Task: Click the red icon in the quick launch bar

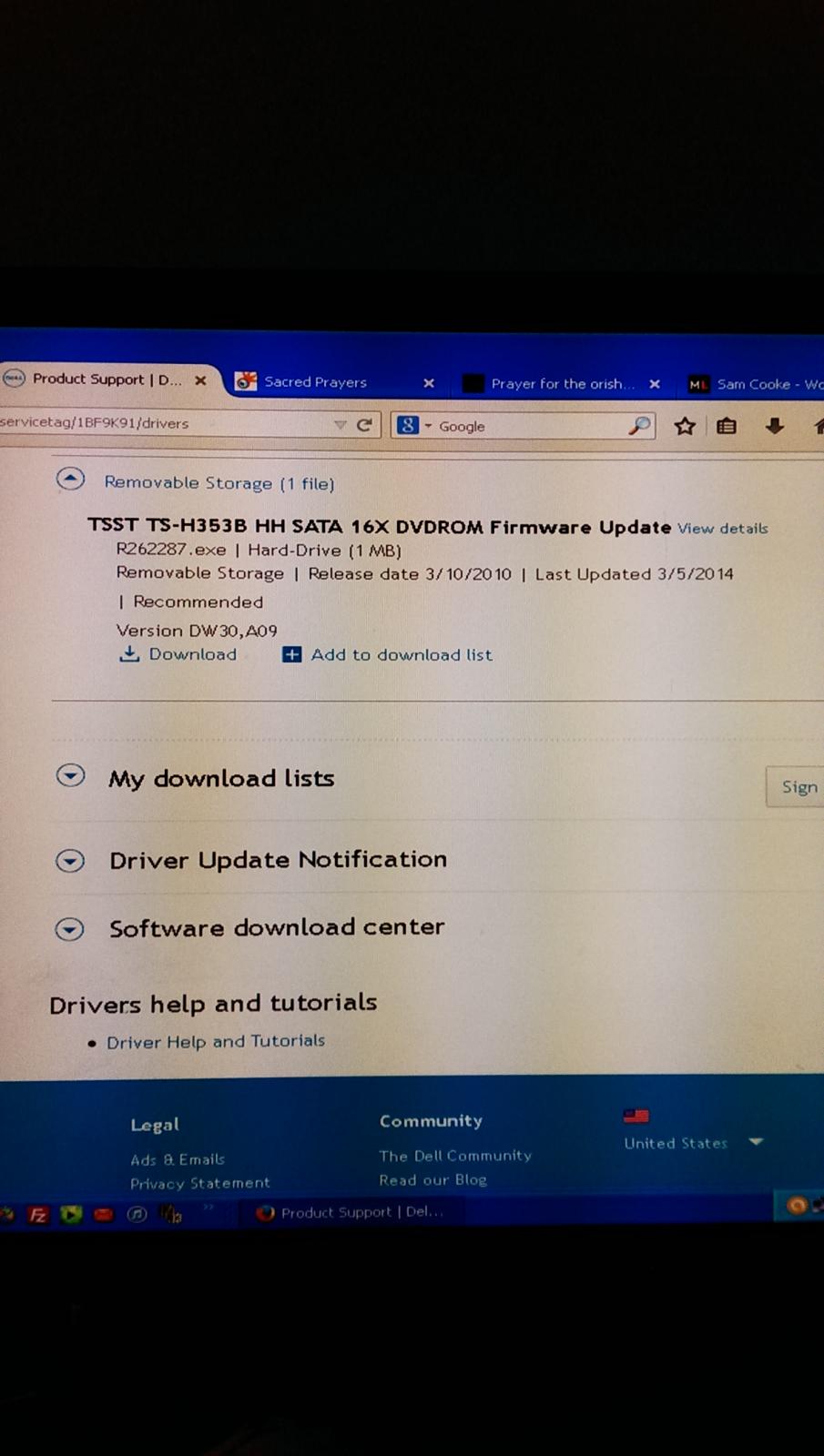Action: pos(104,1214)
